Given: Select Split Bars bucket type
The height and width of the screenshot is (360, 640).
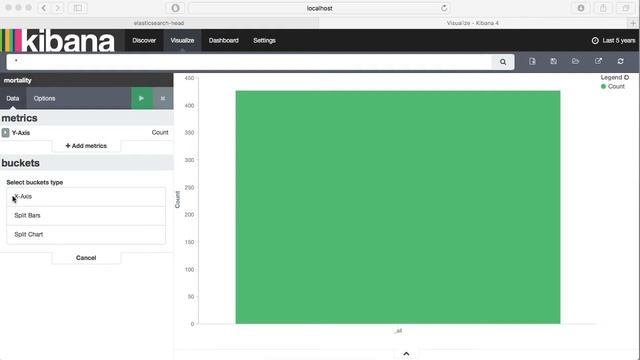Looking at the screenshot, I should click(x=86, y=216).
